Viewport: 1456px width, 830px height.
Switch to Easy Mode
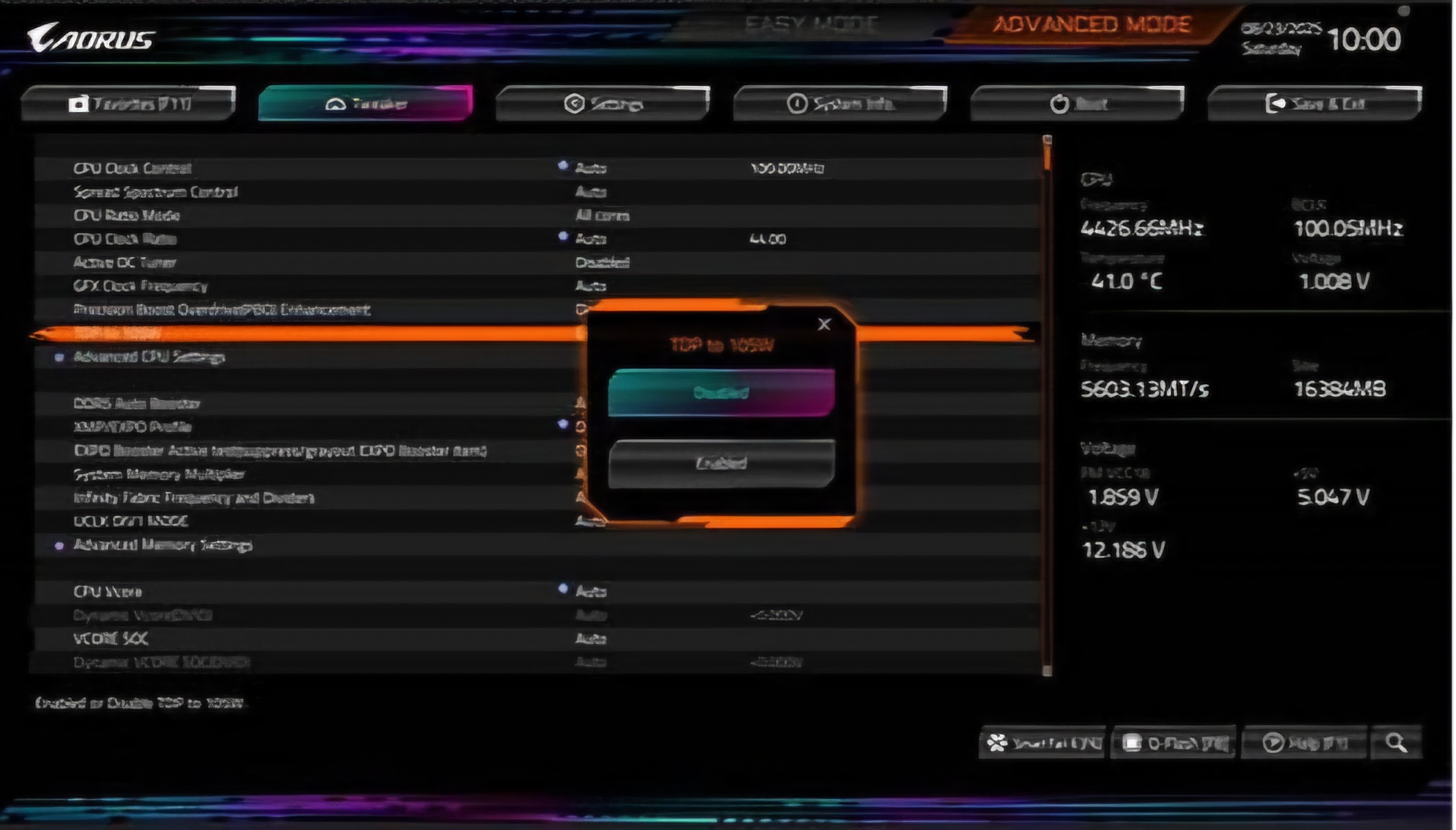pyautogui.click(x=810, y=25)
